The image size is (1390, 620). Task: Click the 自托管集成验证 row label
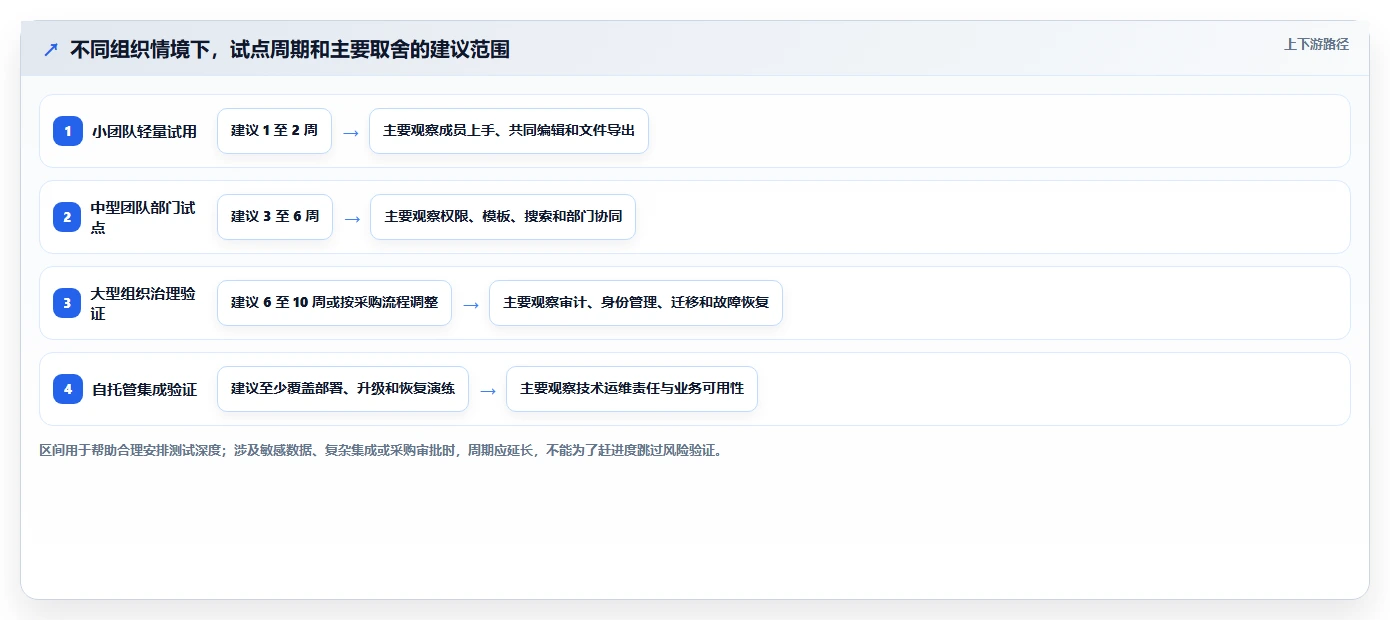145,389
